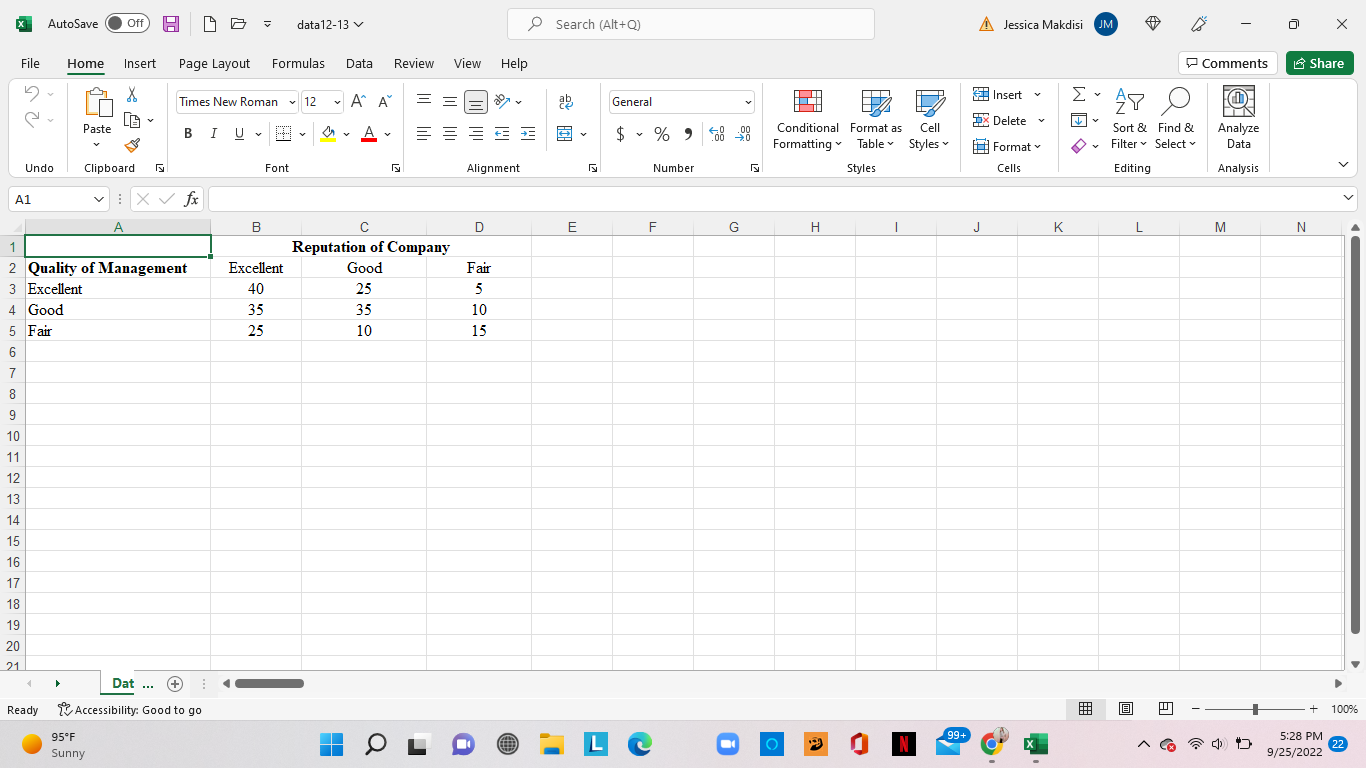Open the Insert tab

[x=140, y=63]
